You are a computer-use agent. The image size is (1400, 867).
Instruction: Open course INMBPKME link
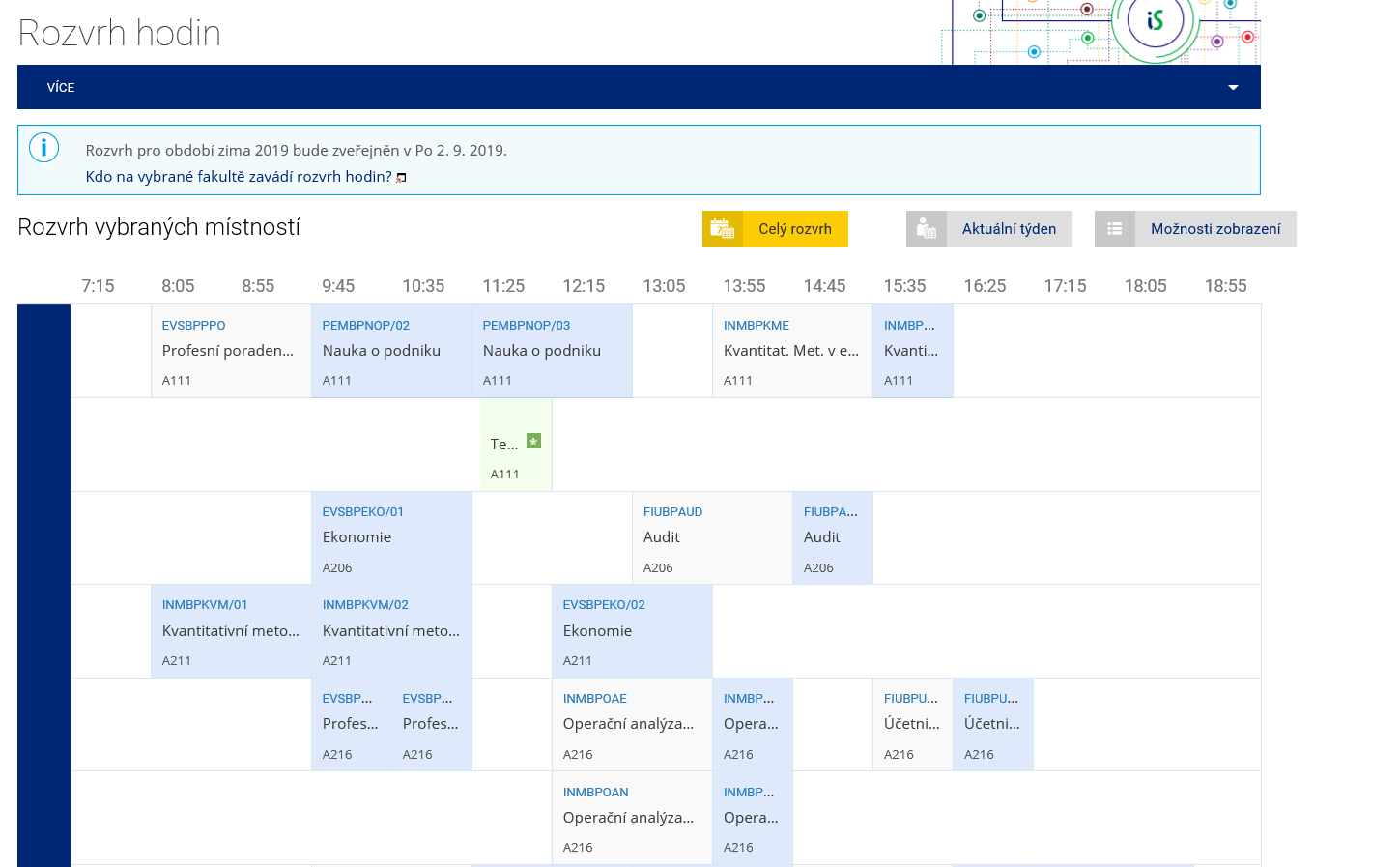tap(756, 326)
